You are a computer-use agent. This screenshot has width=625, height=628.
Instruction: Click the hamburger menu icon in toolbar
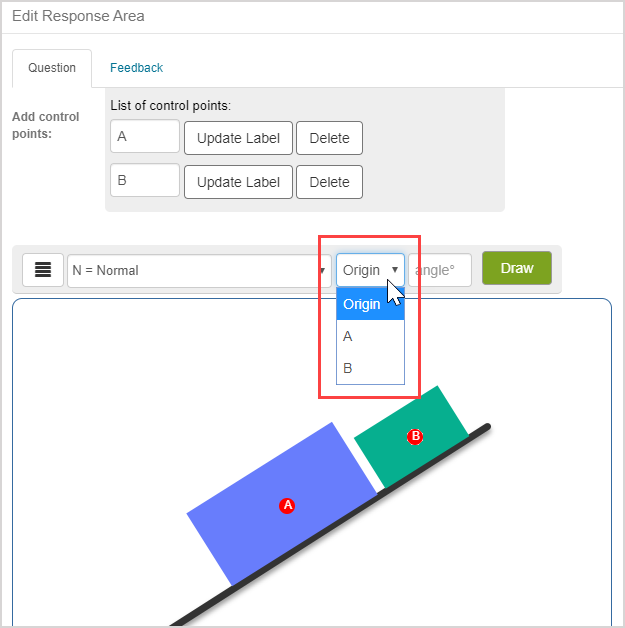[x=43, y=270]
